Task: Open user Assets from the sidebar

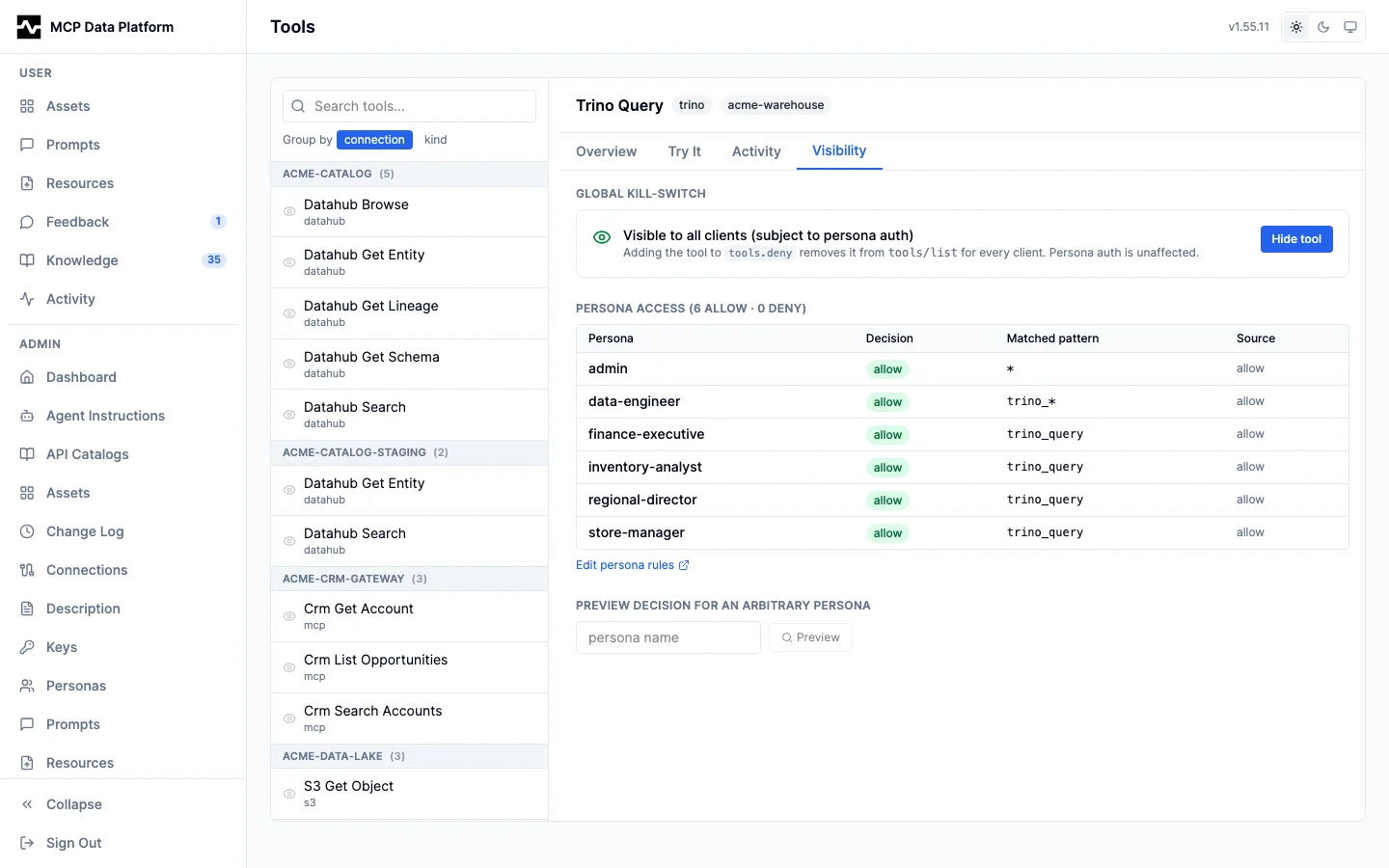Action: pos(123,106)
